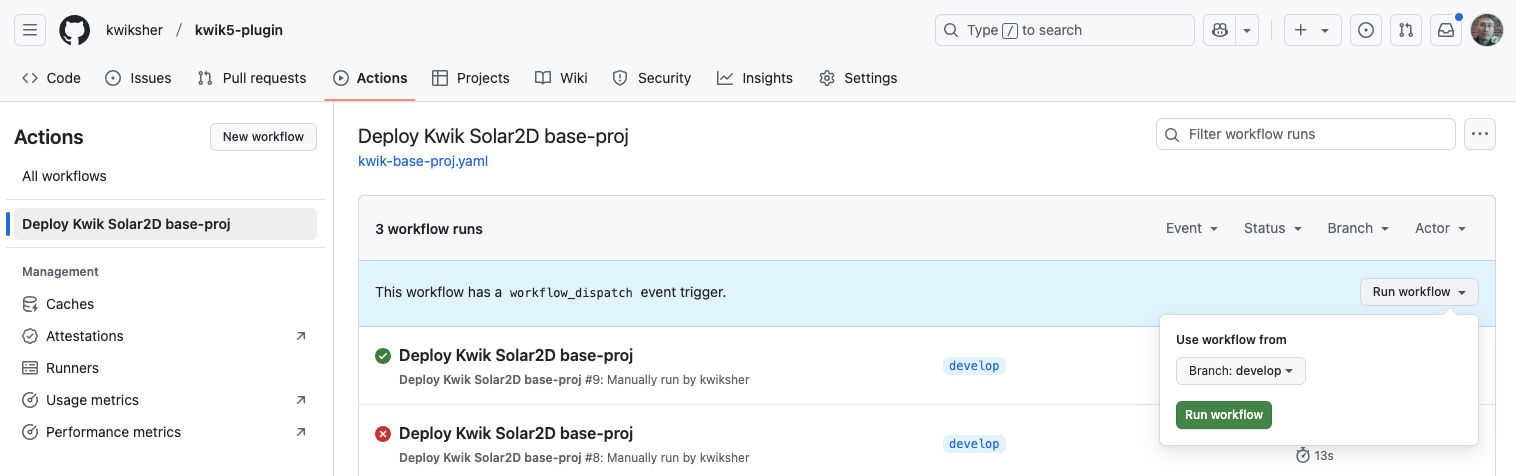This screenshot has width=1516, height=476.
Task: Expand the Branch: develop selector
Action: [1241, 371]
